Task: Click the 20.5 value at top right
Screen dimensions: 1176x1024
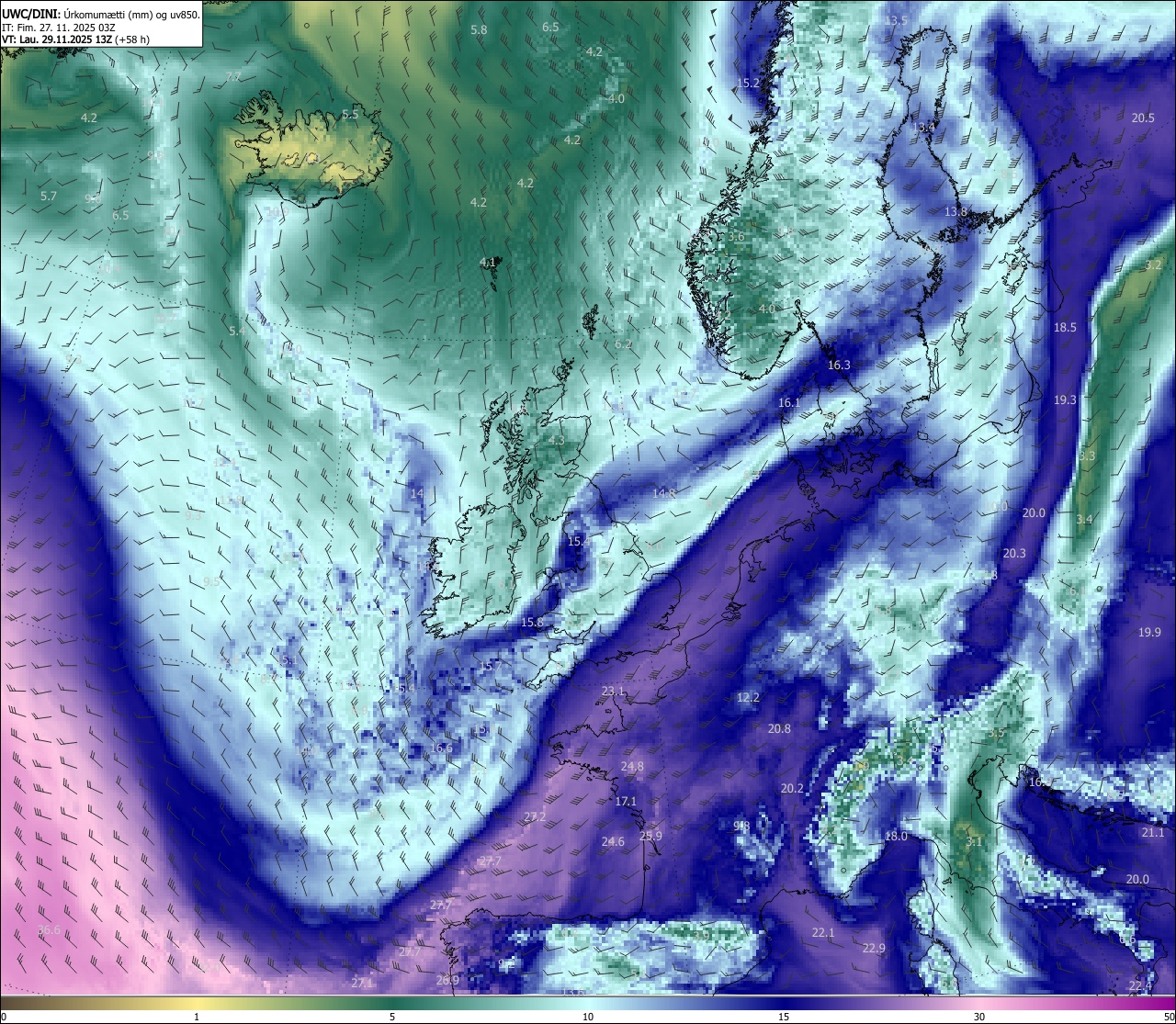Action: pyautogui.click(x=1143, y=118)
